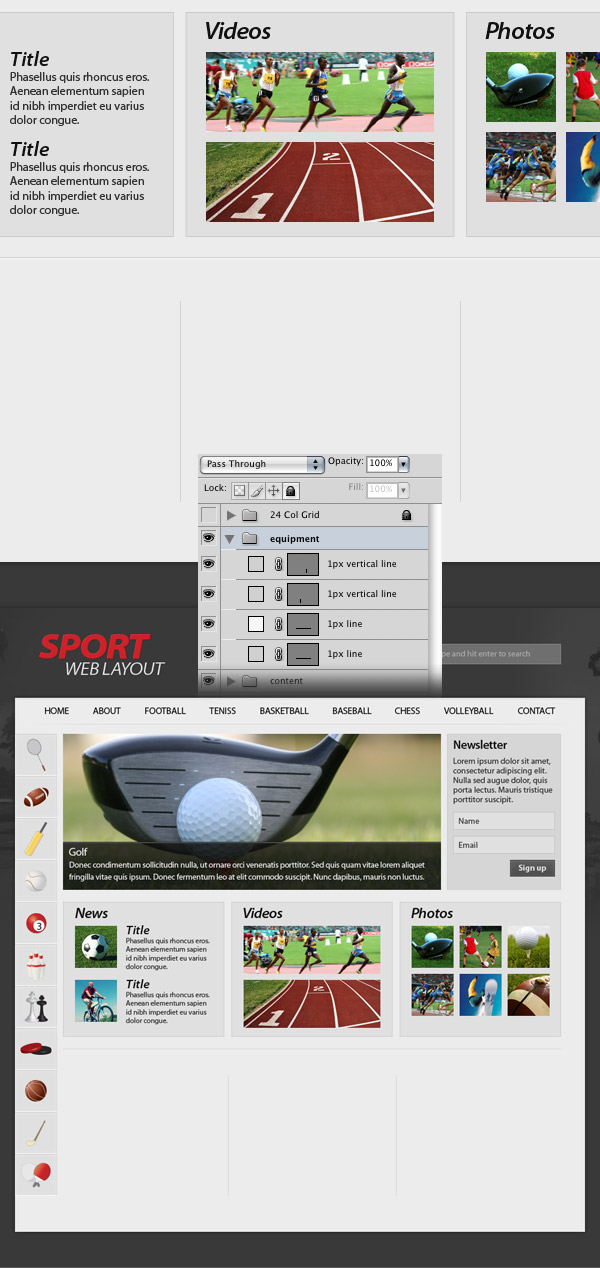
Task: Click the enlarged runners video at the top
Action: tap(320, 92)
